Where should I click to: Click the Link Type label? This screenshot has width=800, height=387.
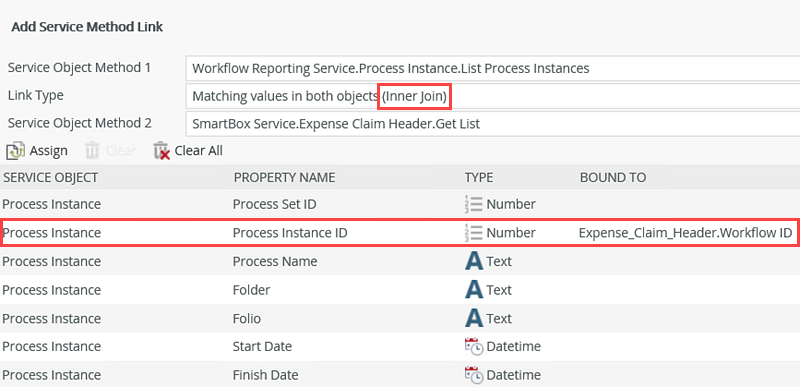pyautogui.click(x=35, y=95)
